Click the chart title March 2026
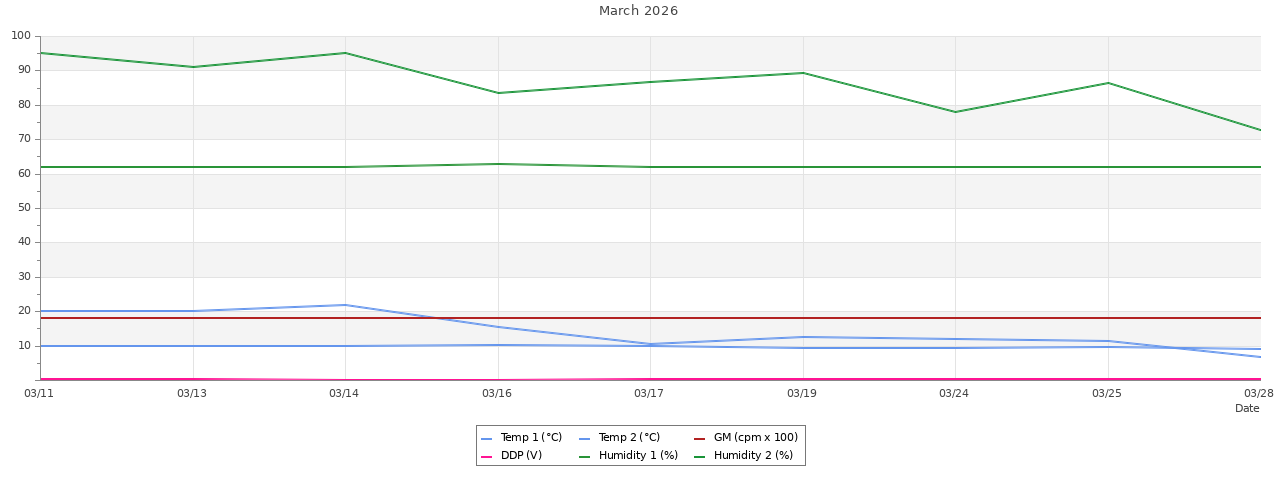 pos(638,11)
